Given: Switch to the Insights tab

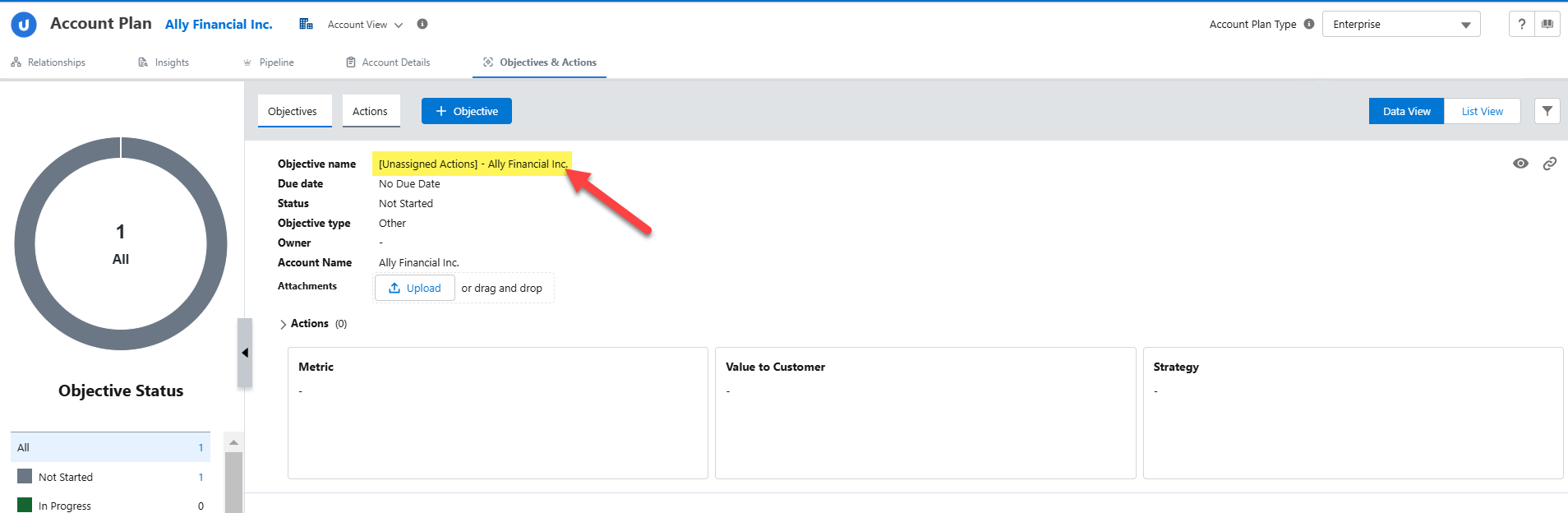Looking at the screenshot, I should (x=164, y=62).
